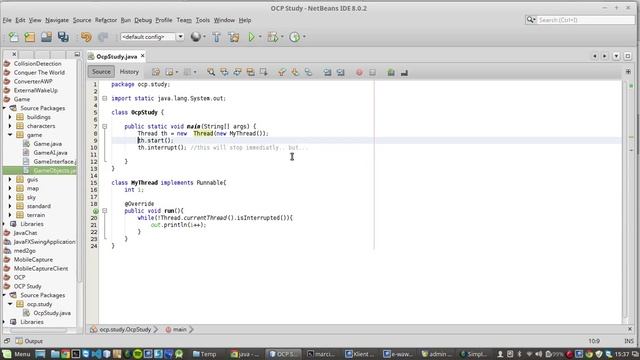Open the default config combo box
This screenshot has width=640, height=360.
tap(152, 37)
